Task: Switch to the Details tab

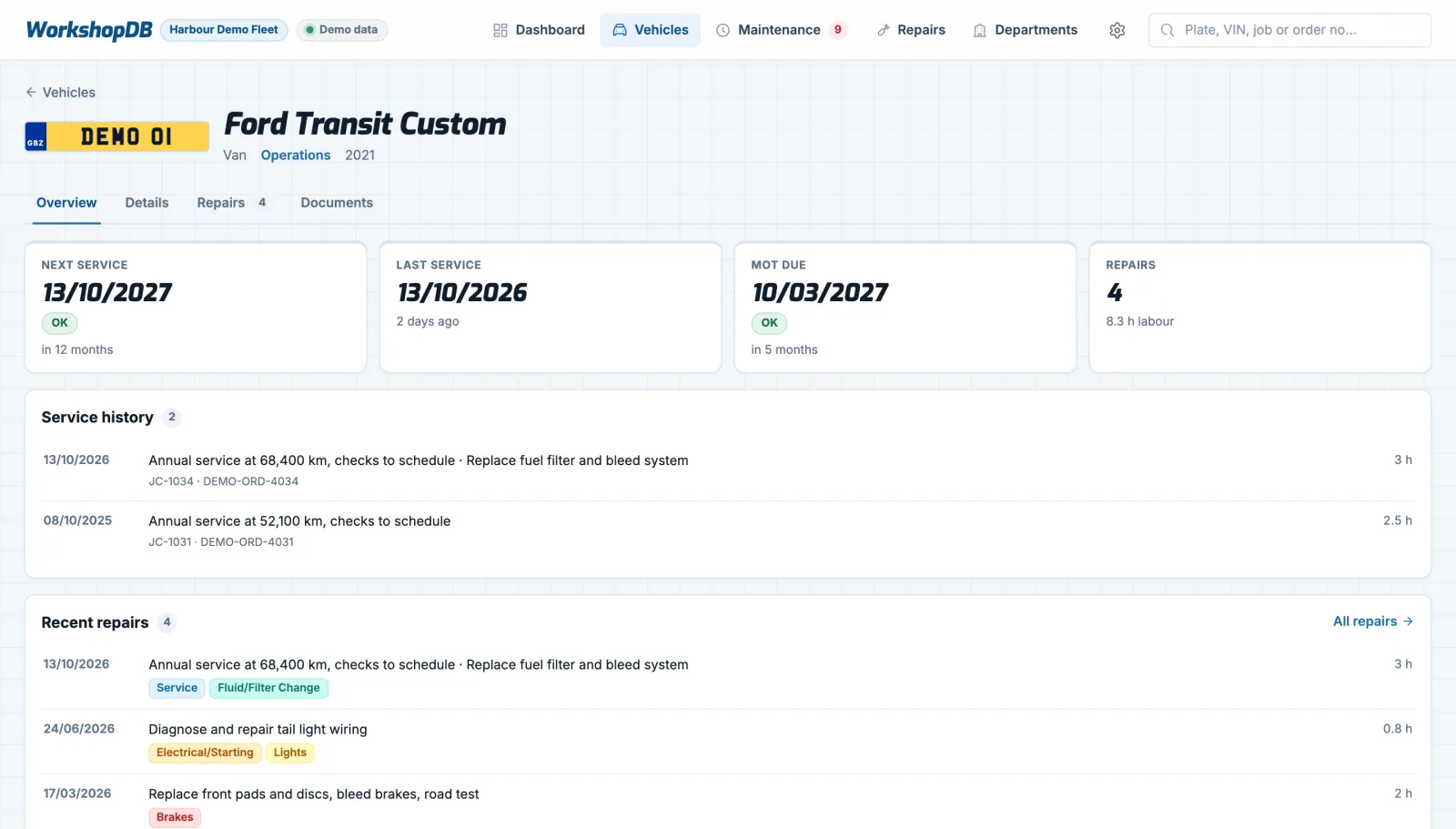Action: [147, 203]
